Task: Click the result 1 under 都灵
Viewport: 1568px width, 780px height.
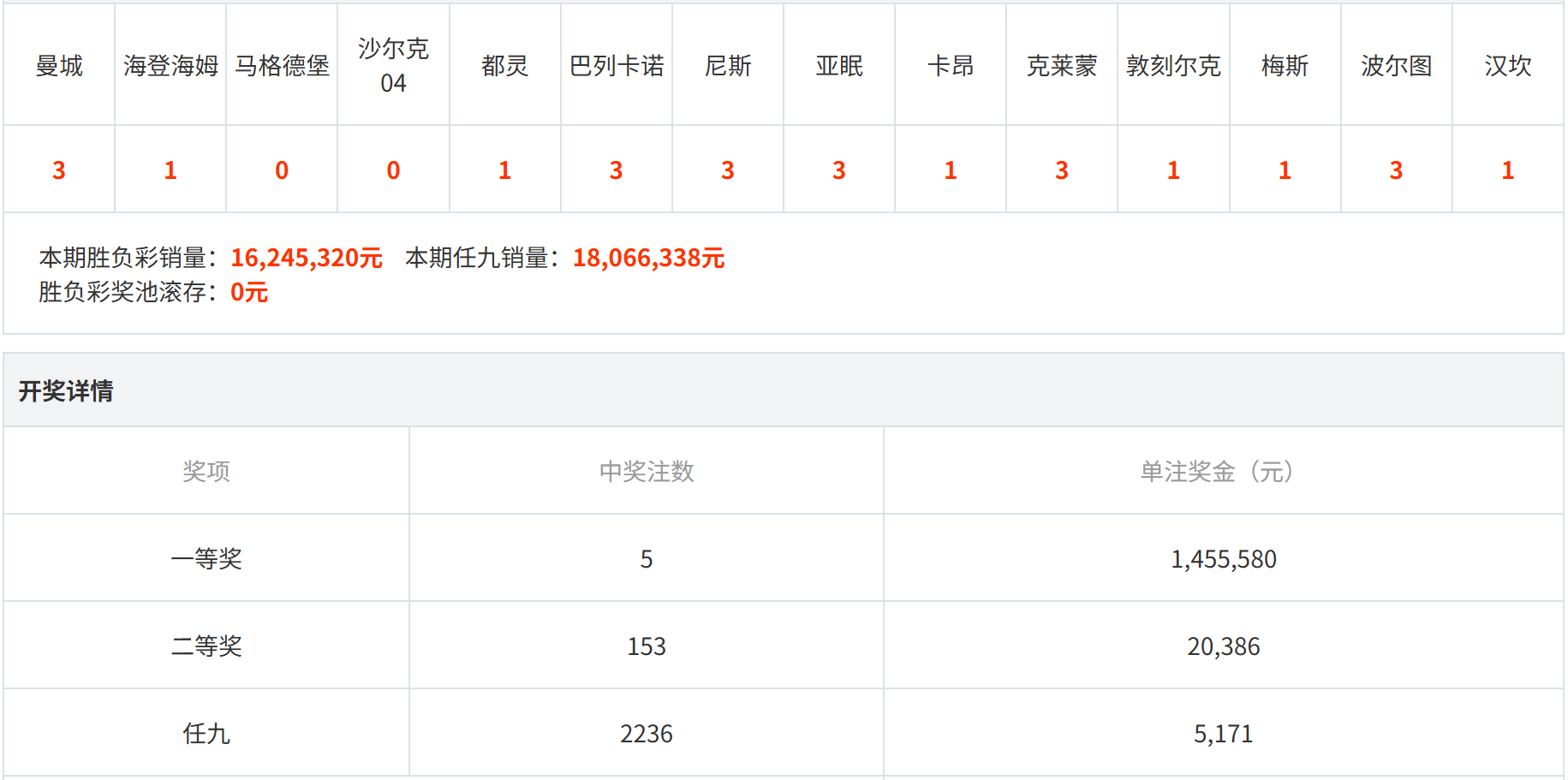Action: click(x=504, y=170)
